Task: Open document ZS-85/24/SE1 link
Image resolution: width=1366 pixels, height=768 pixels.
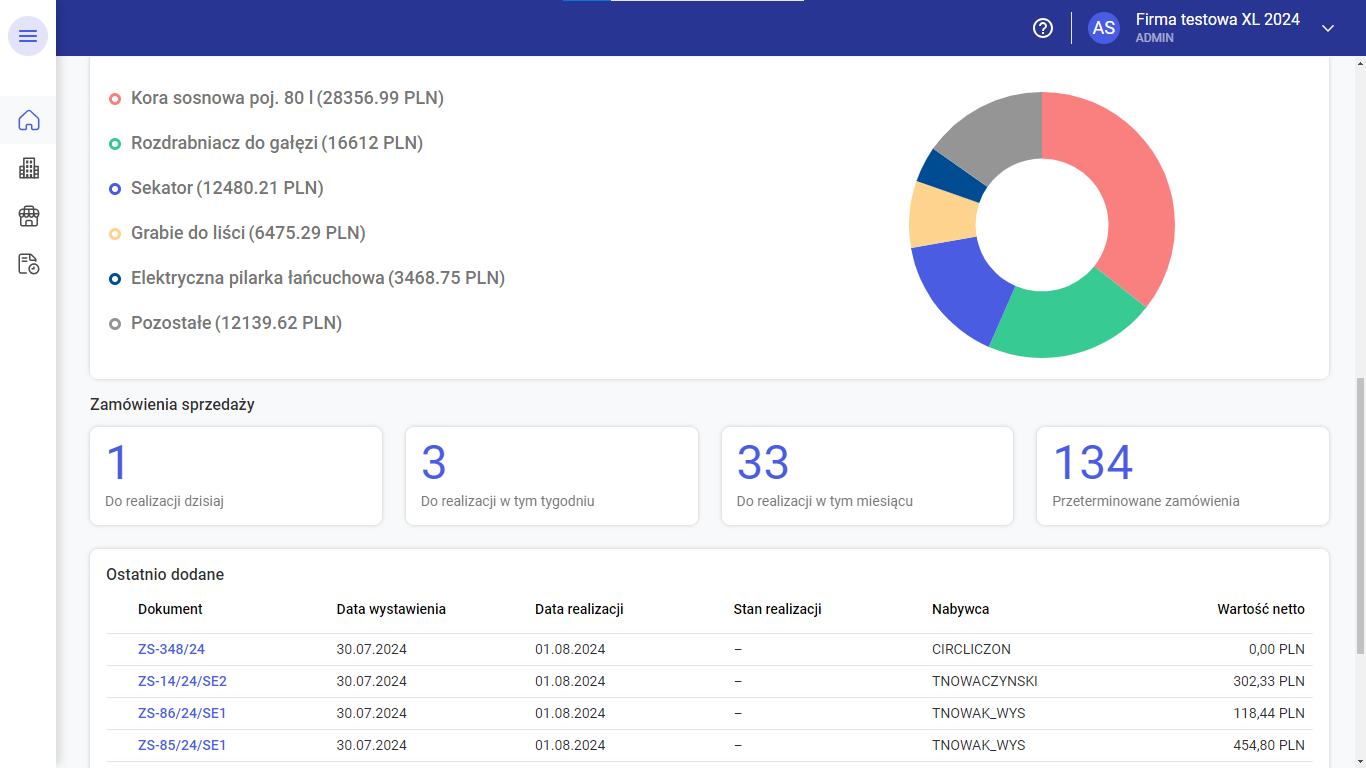Action: coord(182,745)
